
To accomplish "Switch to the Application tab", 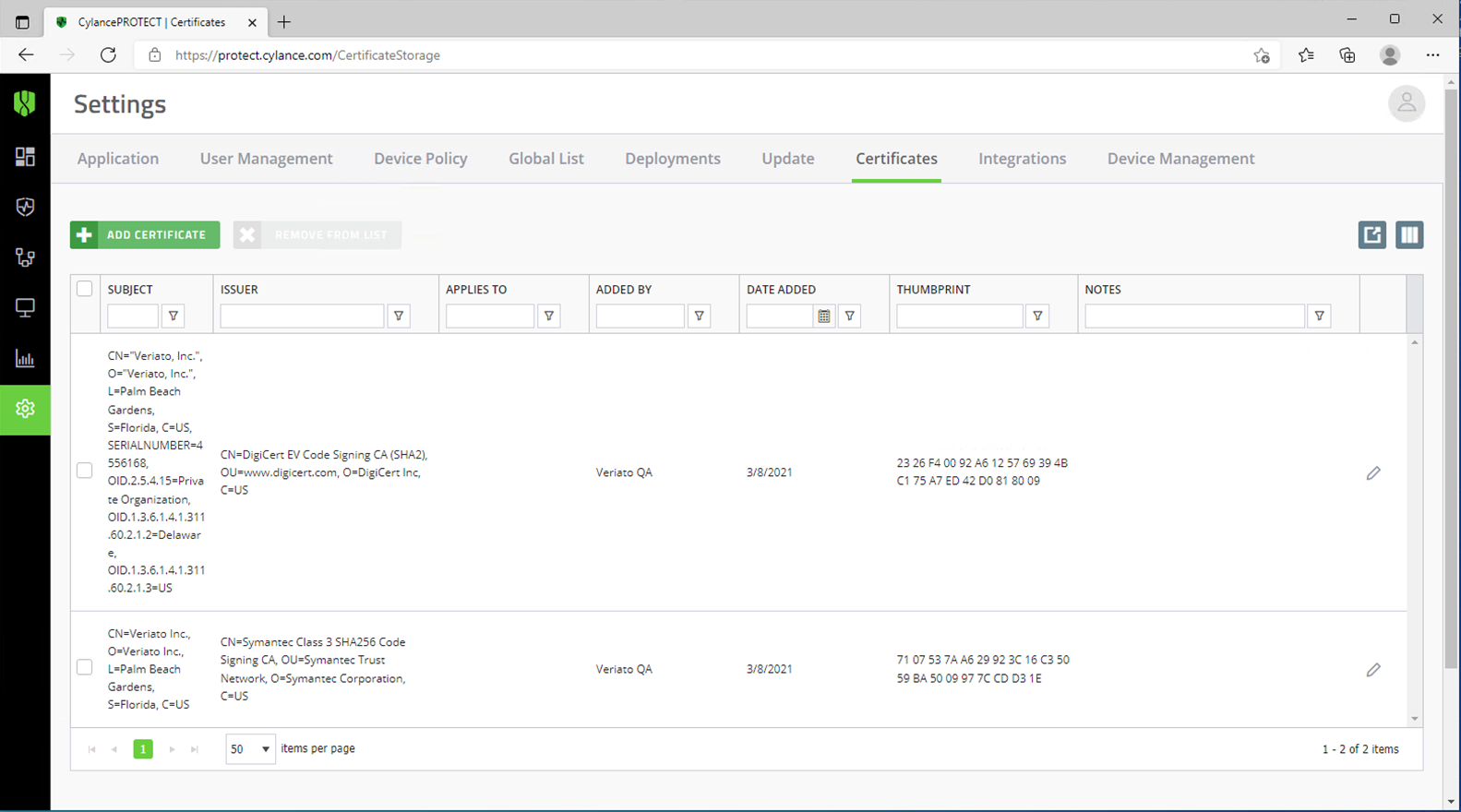I will click(x=118, y=159).
